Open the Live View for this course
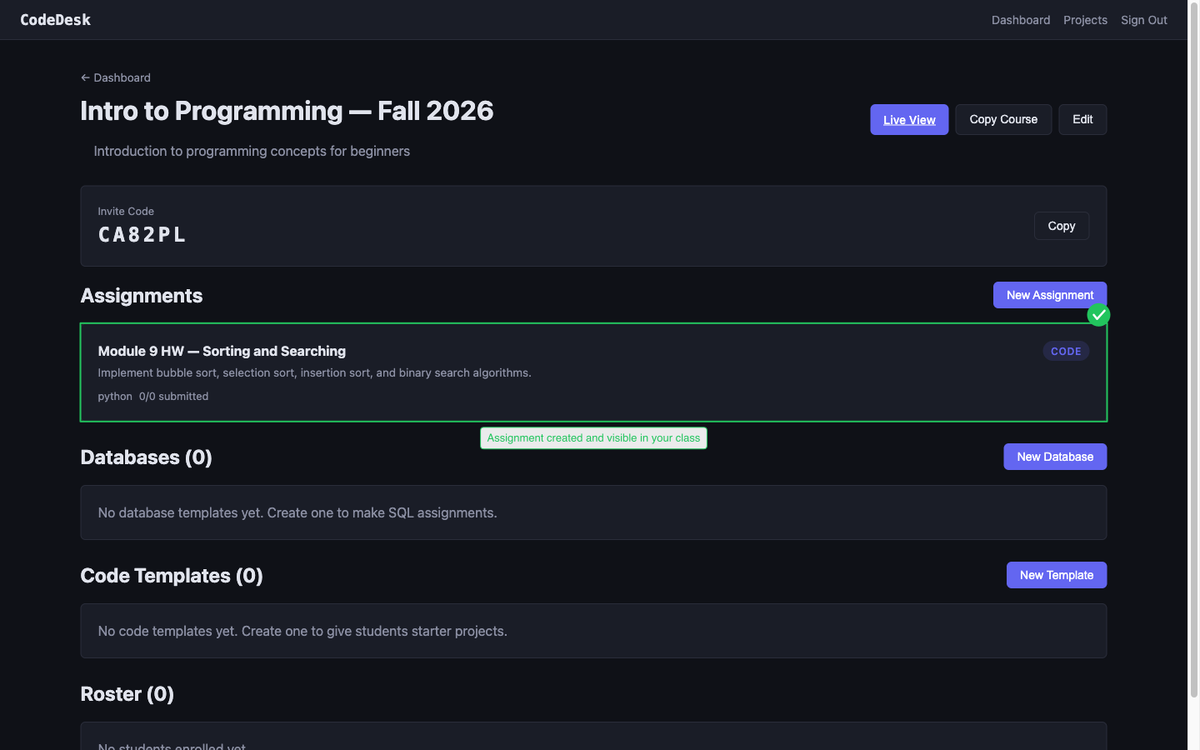Image resolution: width=1200 pixels, height=750 pixels. point(909,120)
